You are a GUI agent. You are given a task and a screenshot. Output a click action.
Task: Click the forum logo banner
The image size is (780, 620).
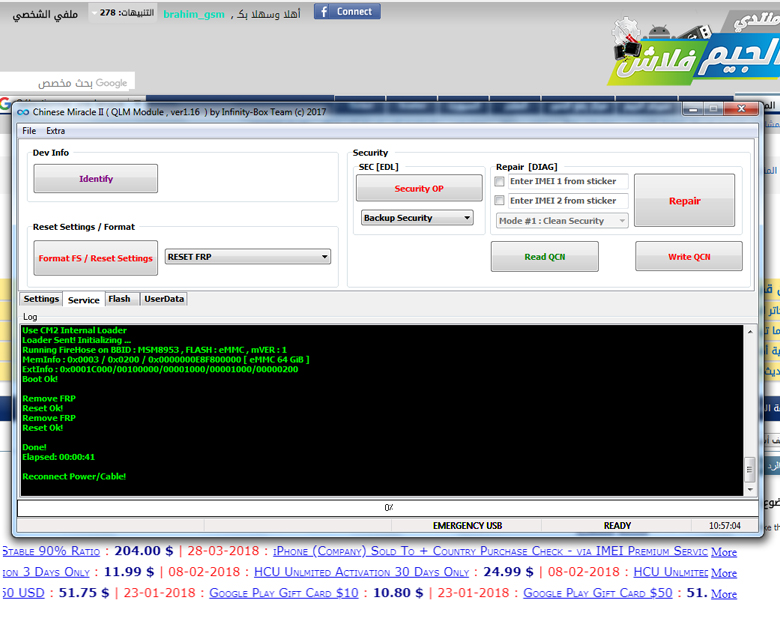click(694, 50)
